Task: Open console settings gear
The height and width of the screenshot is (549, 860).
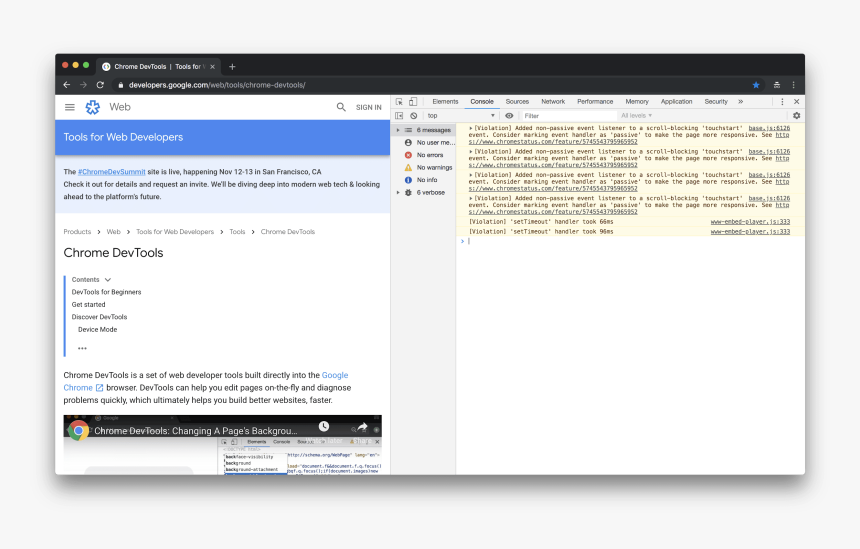Action: [796, 116]
